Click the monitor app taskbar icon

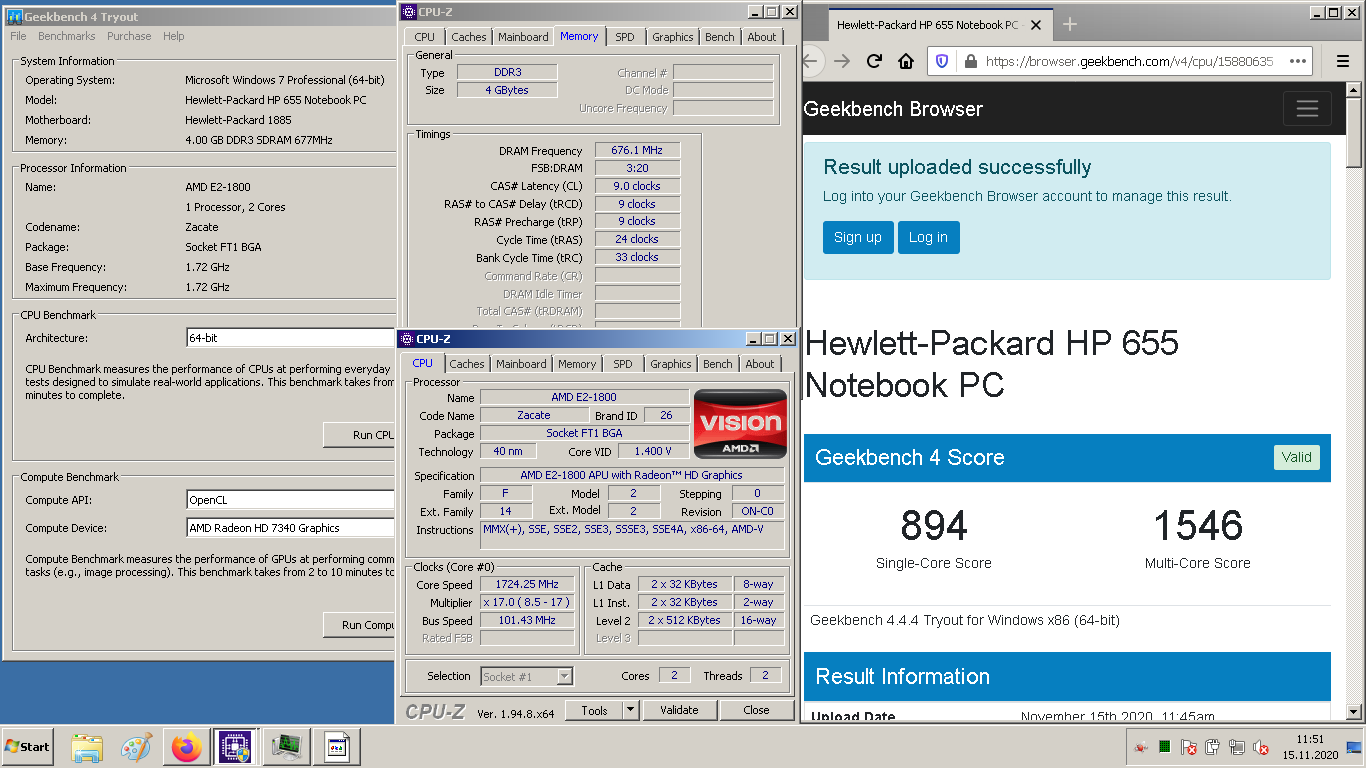point(287,747)
